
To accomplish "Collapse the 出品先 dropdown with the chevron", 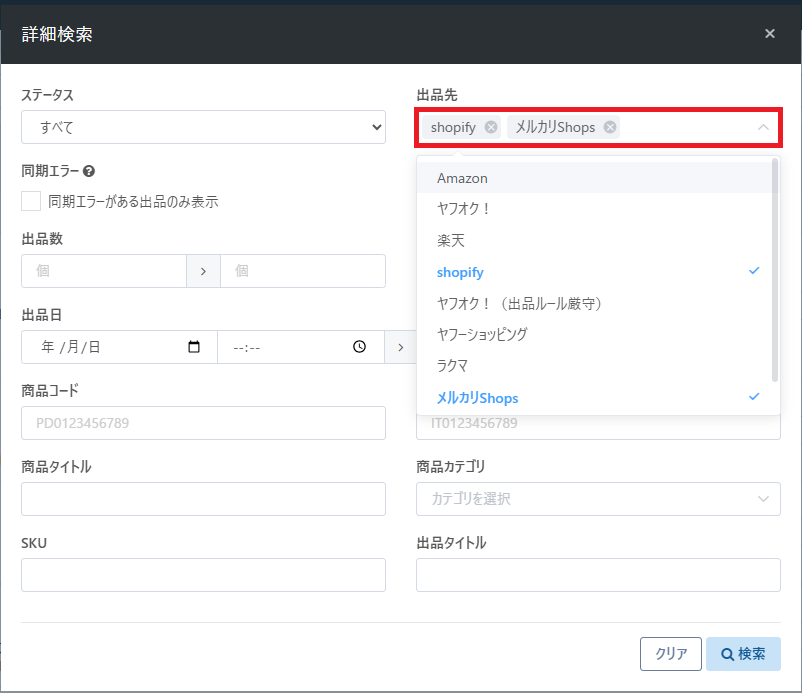I will click(763, 127).
